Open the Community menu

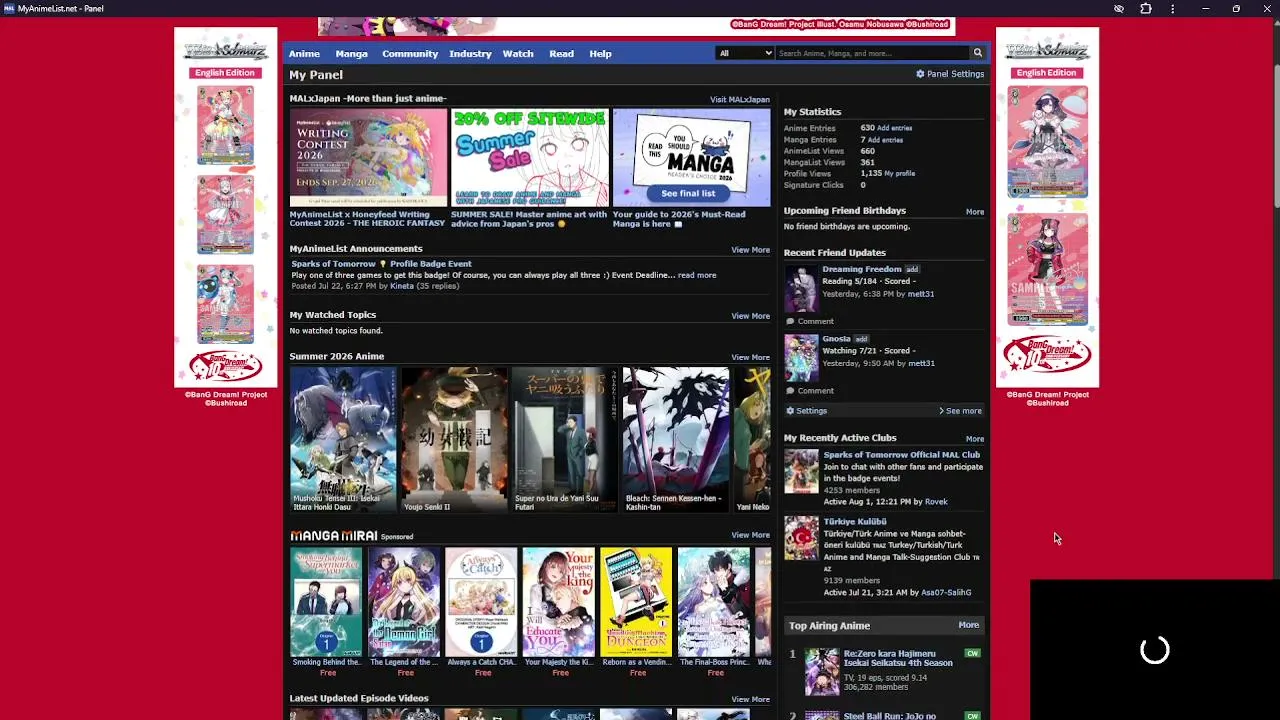pos(410,54)
